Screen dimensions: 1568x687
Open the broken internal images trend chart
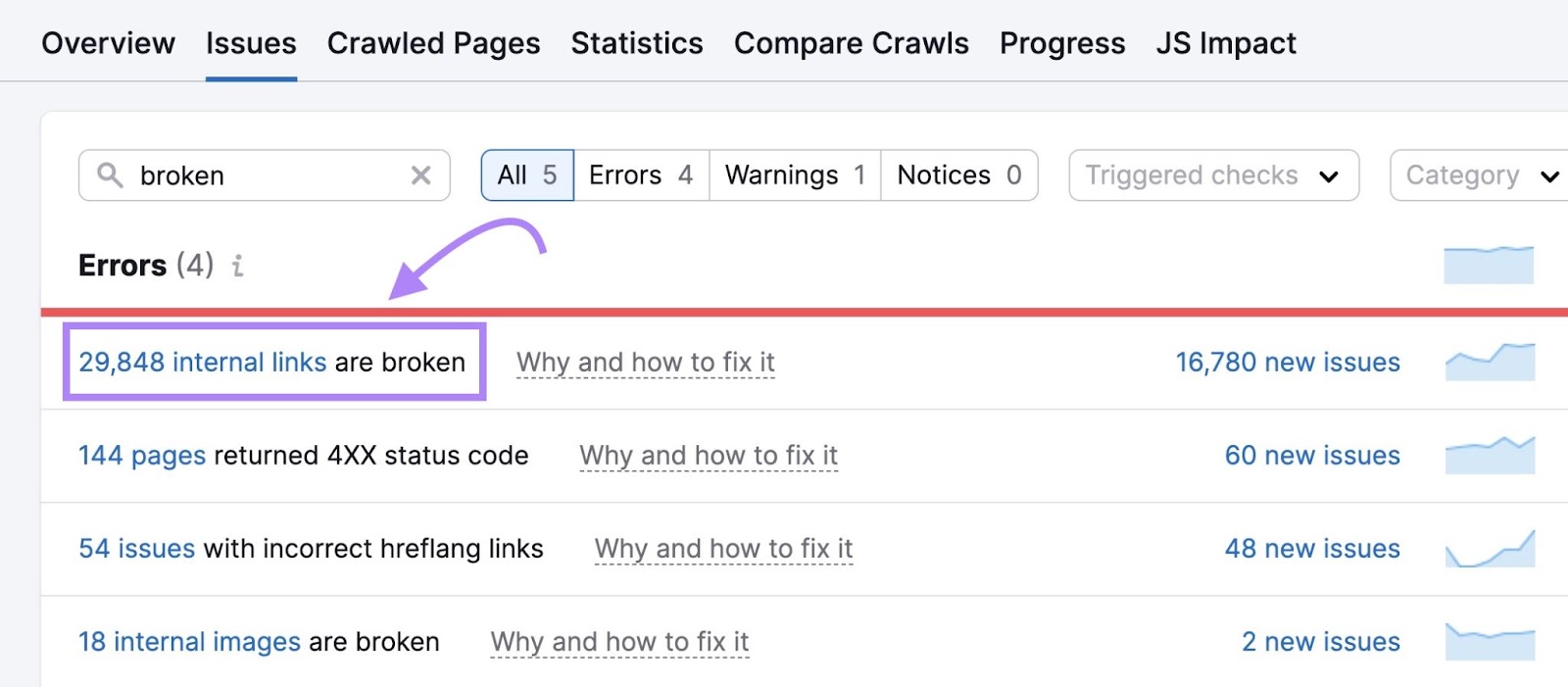click(x=1490, y=641)
